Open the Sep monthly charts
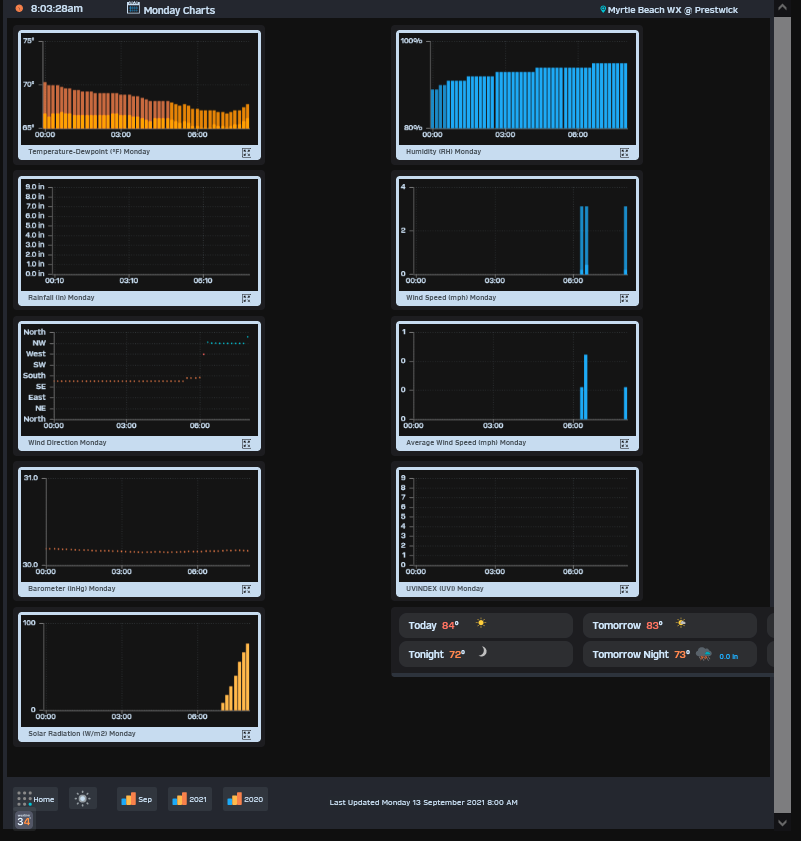Screen dimensions: 801x841 pyautogui.click(x=137, y=799)
